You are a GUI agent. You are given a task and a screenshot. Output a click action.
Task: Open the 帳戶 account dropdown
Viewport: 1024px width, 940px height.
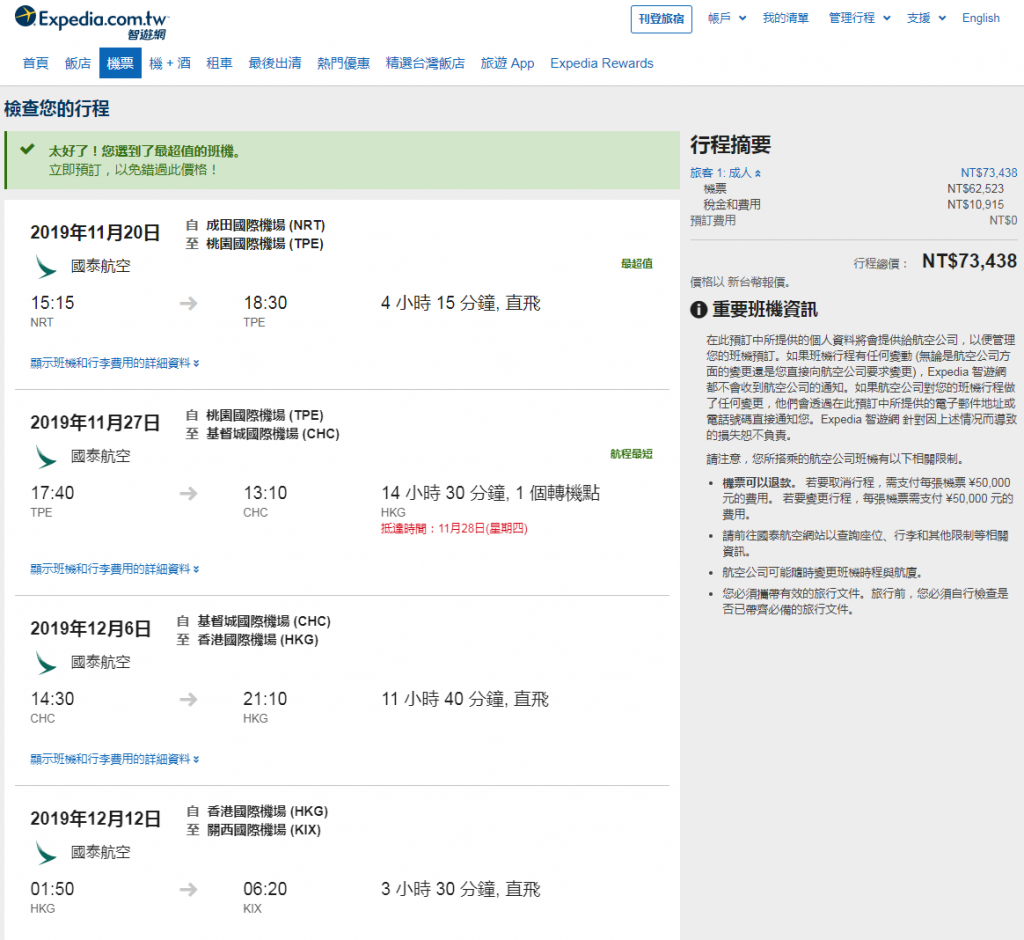pyautogui.click(x=727, y=18)
